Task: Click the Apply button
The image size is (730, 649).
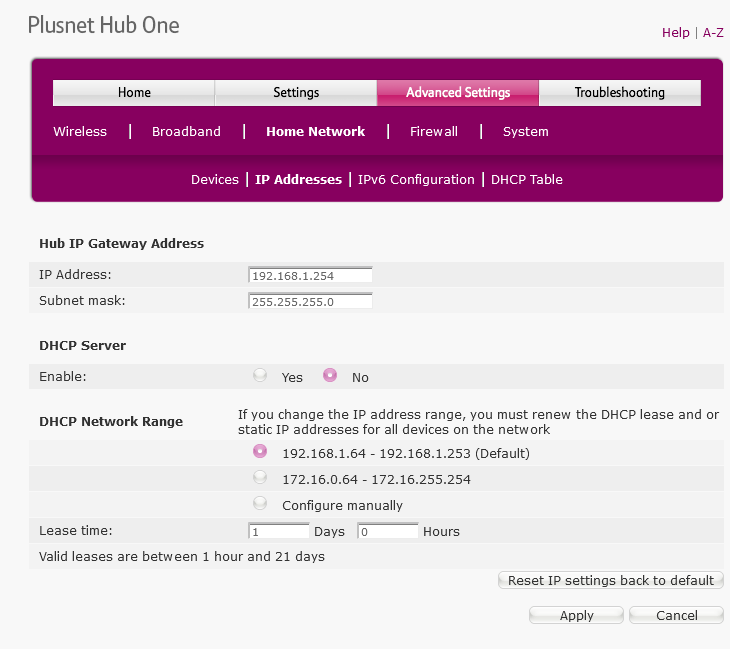Action: 576,615
